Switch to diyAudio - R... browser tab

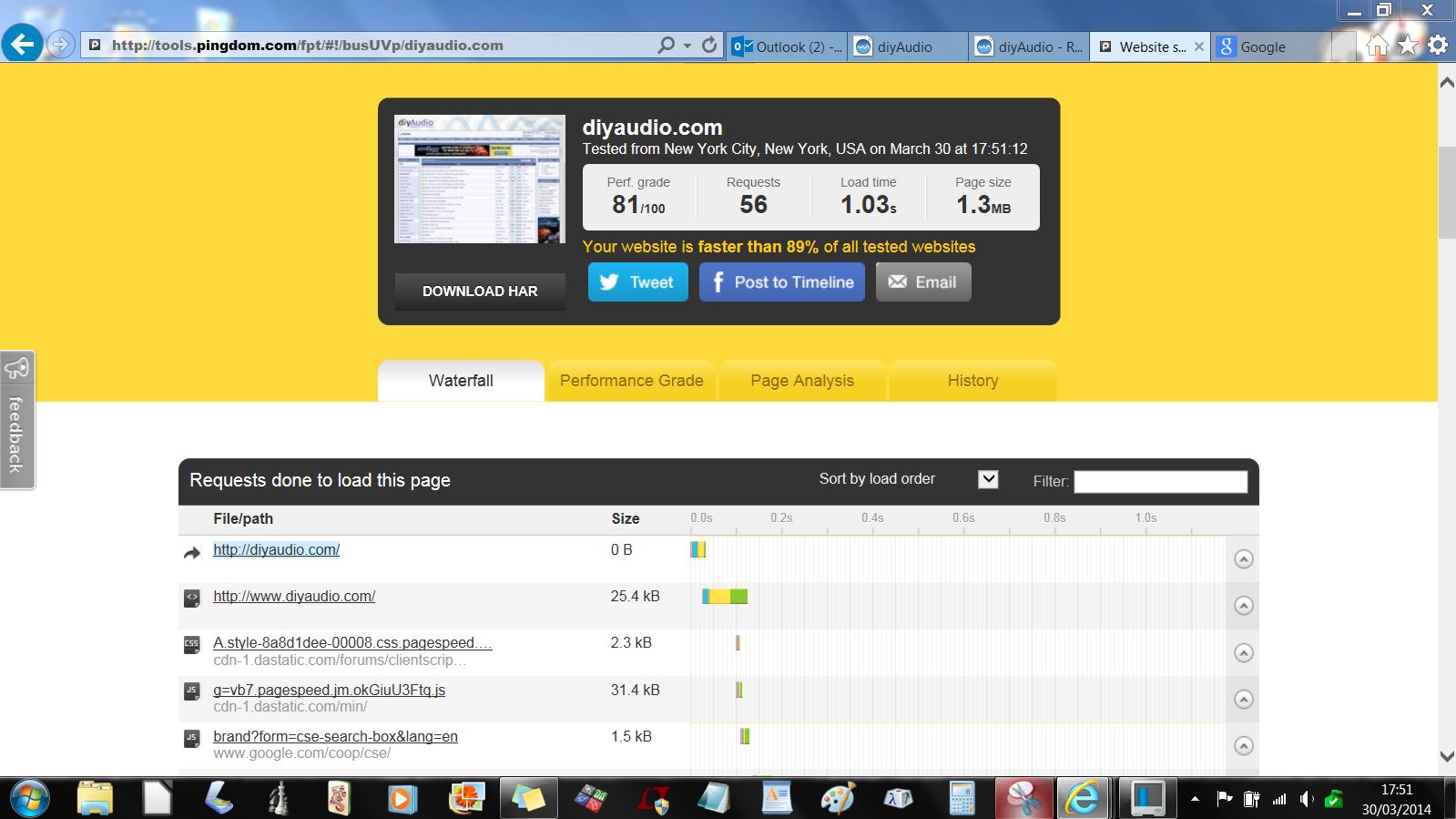point(1030,46)
